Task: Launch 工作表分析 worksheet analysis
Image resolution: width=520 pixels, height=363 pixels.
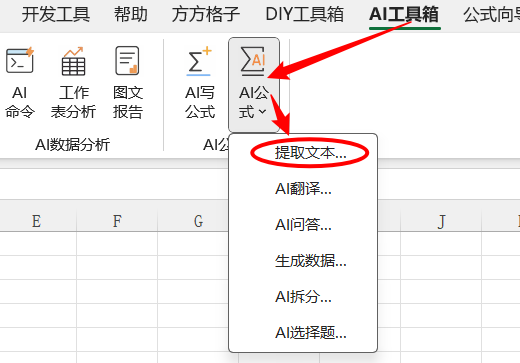Action: pos(73,83)
